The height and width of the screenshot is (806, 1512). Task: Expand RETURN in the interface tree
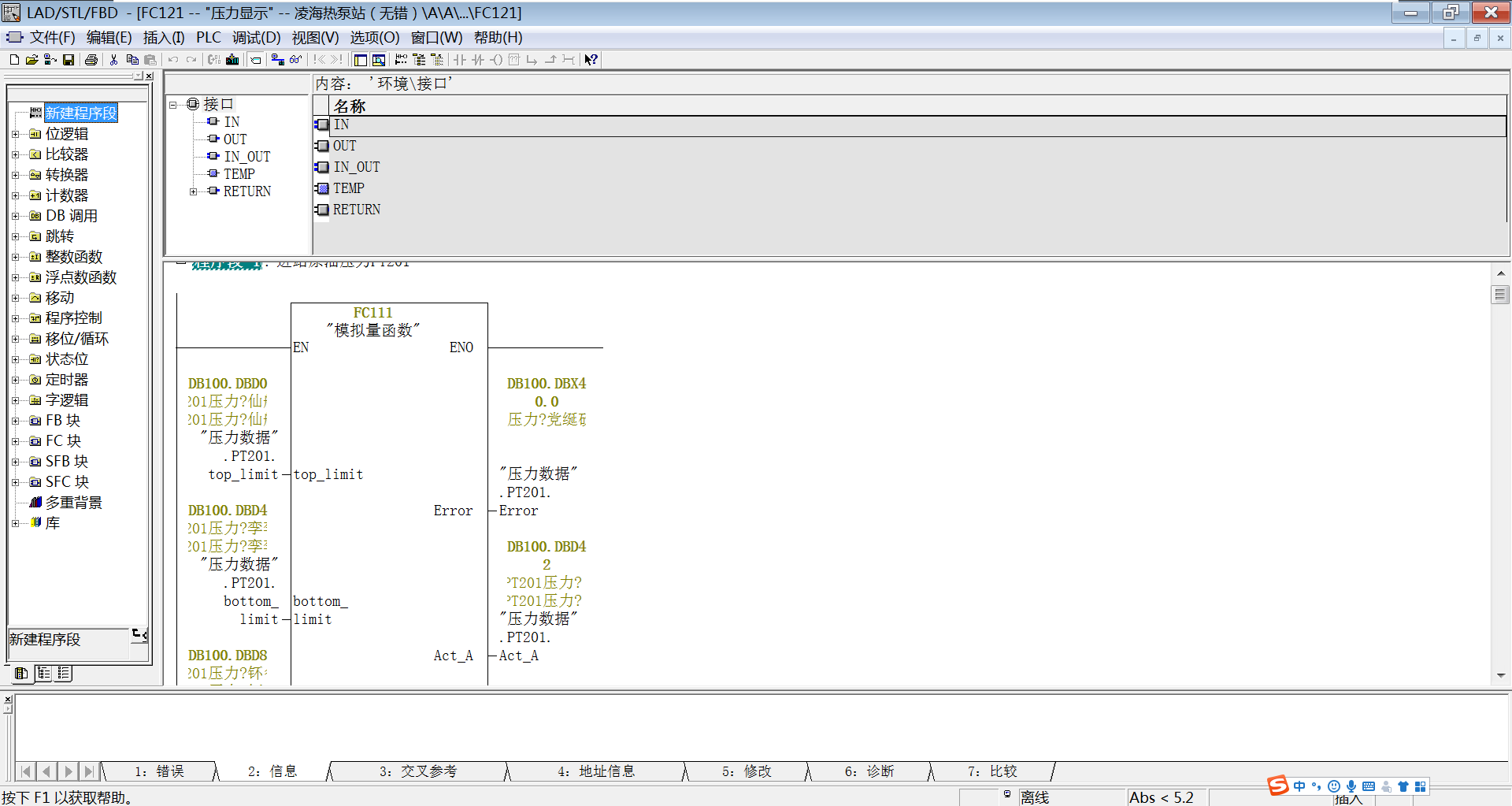pos(194,191)
